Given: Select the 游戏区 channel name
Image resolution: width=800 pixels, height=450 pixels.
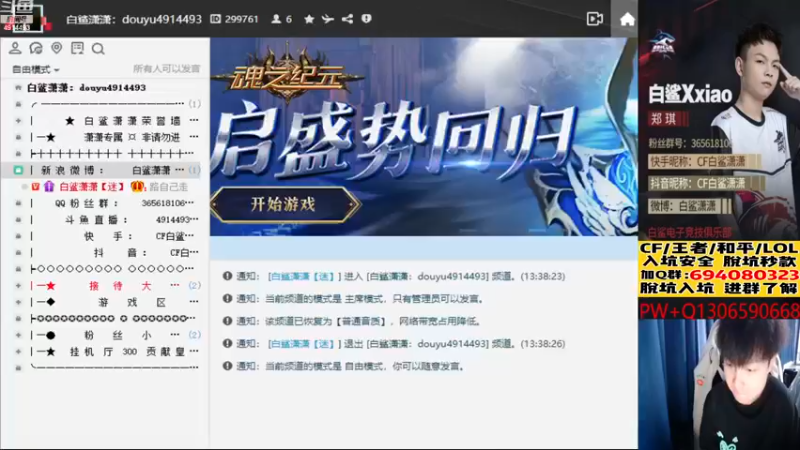Looking at the screenshot, I should click(x=132, y=302).
